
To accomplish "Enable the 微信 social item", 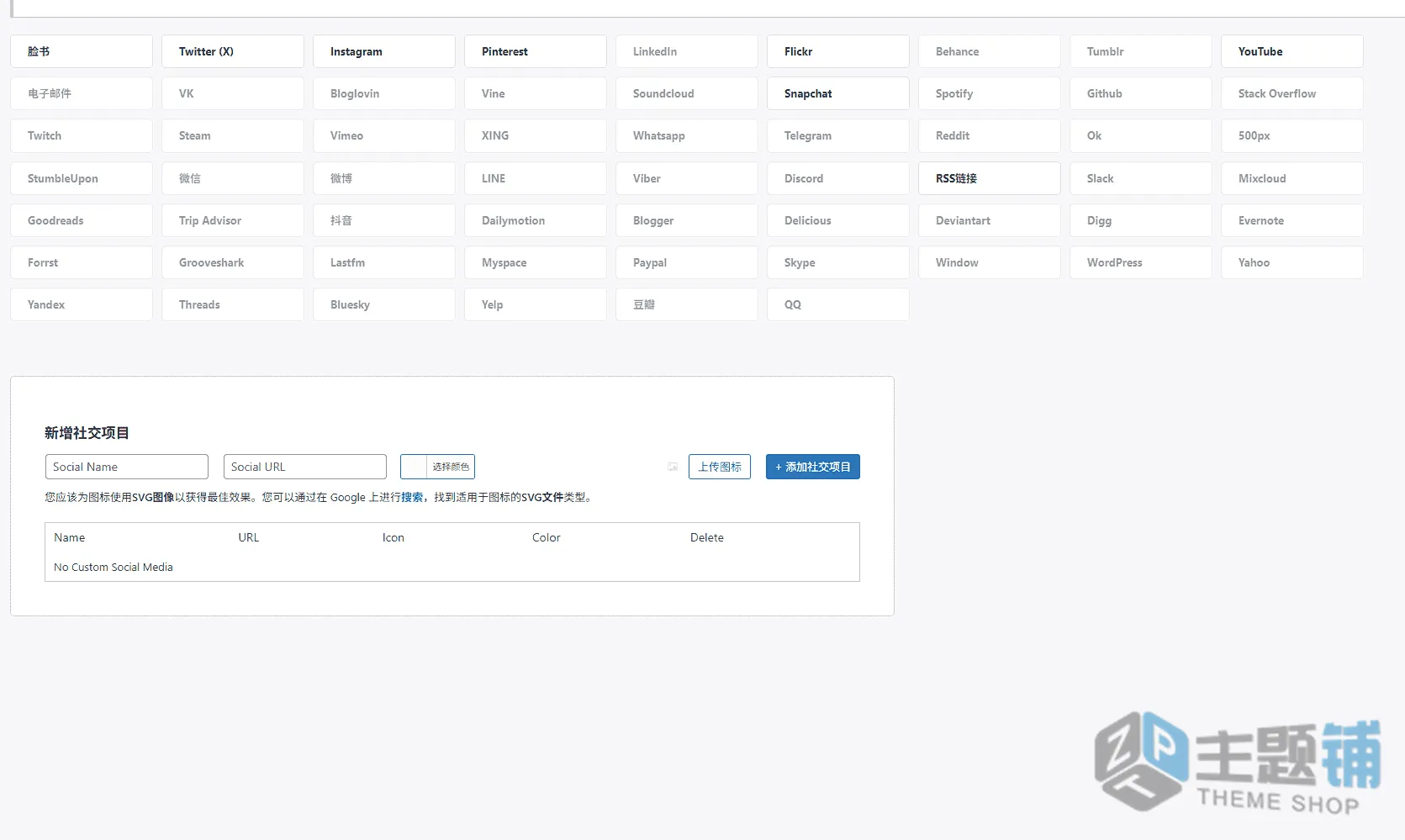I will click(x=233, y=178).
